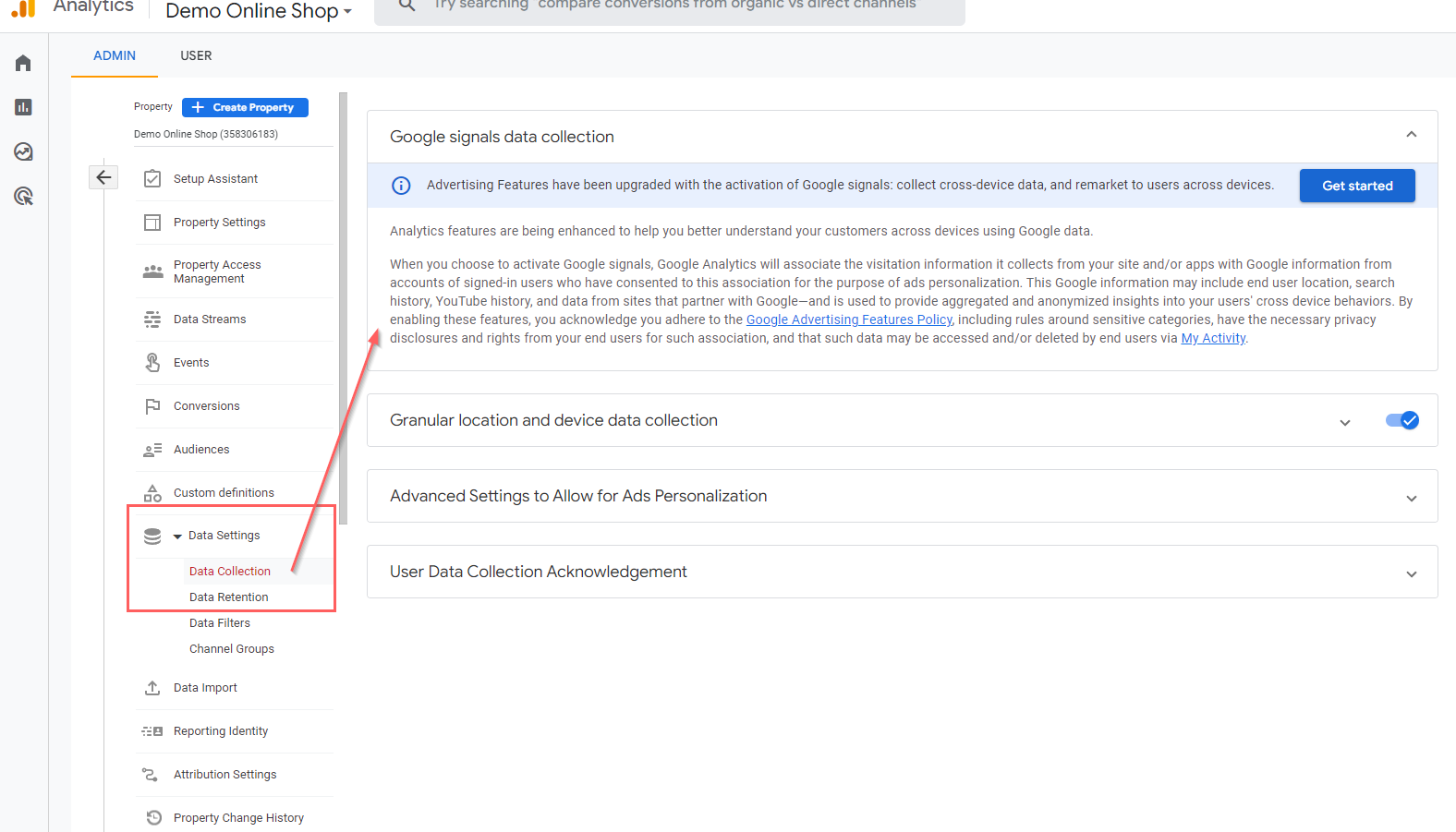1456x832 pixels.
Task: Click the info icon in Advertising Features banner
Action: [x=401, y=186]
